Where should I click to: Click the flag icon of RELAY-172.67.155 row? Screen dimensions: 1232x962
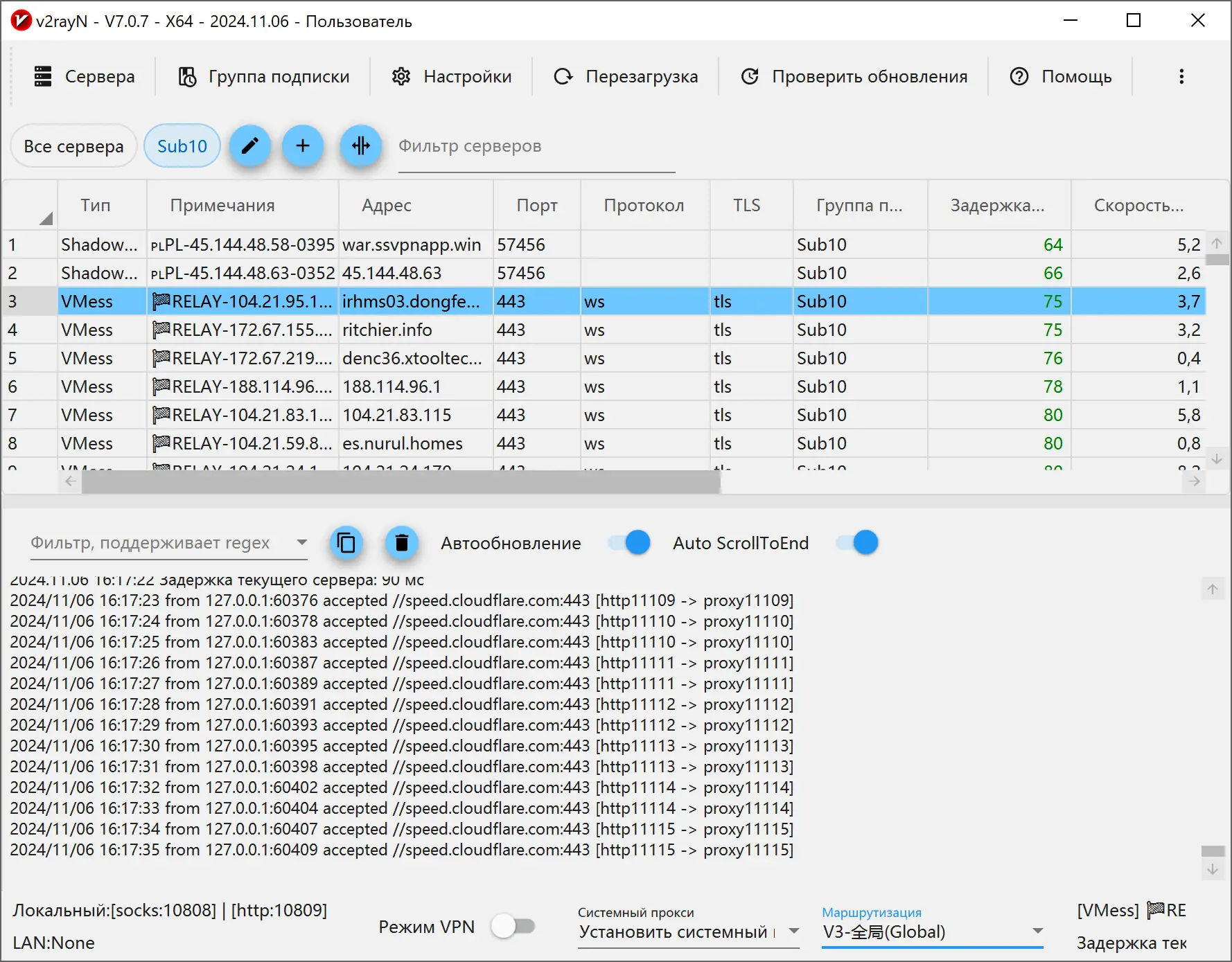pos(161,329)
